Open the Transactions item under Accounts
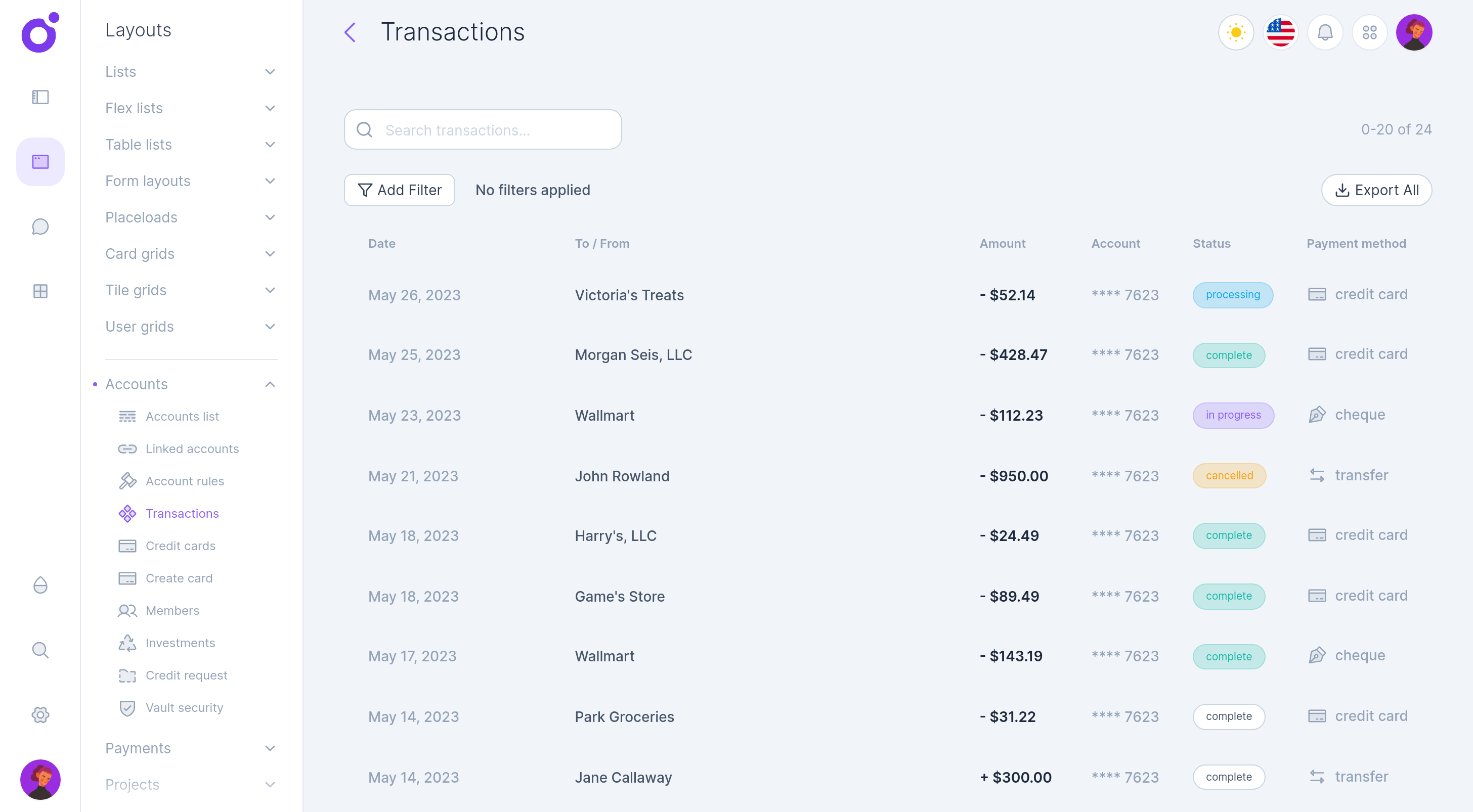Screen dimensions: 1473x812 coord(182,513)
